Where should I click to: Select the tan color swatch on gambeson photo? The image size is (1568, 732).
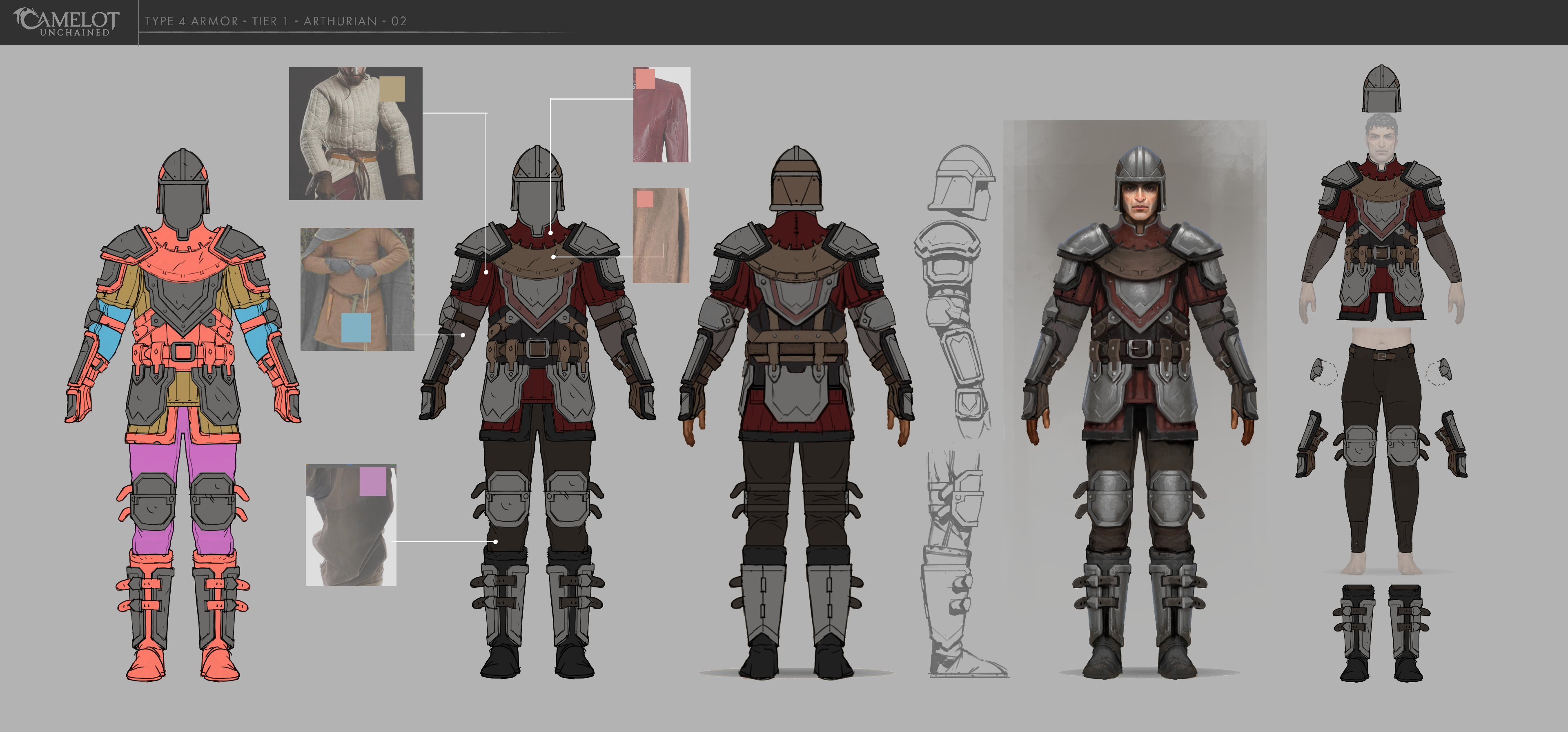click(392, 88)
